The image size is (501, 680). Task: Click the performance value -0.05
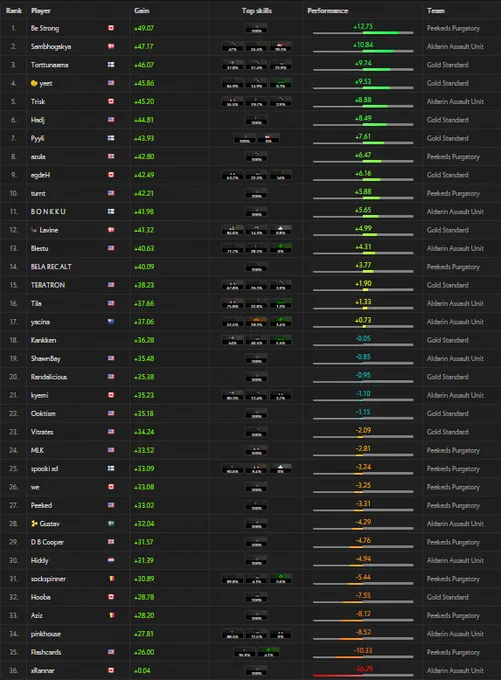tap(363, 338)
